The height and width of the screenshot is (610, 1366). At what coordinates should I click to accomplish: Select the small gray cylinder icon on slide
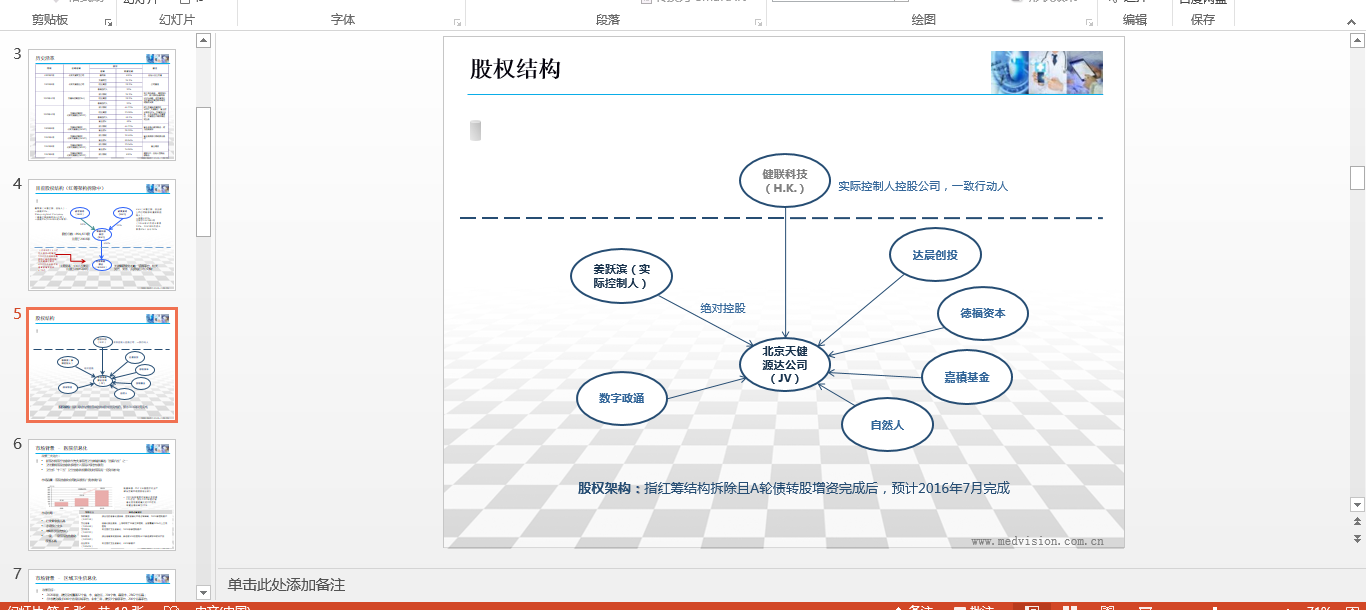pyautogui.click(x=476, y=130)
